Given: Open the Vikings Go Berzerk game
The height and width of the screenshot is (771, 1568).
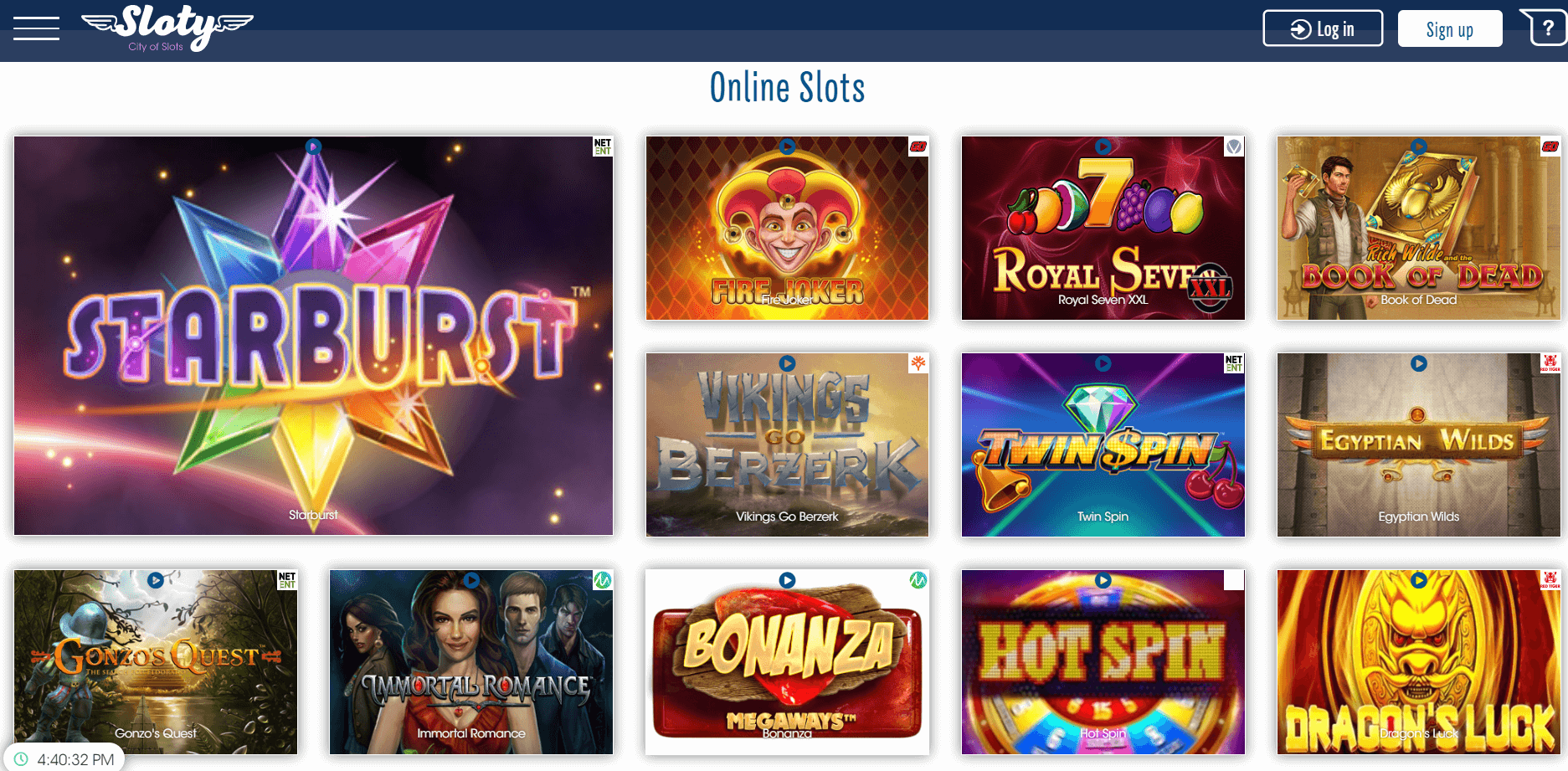Looking at the screenshot, I should coord(787,445).
